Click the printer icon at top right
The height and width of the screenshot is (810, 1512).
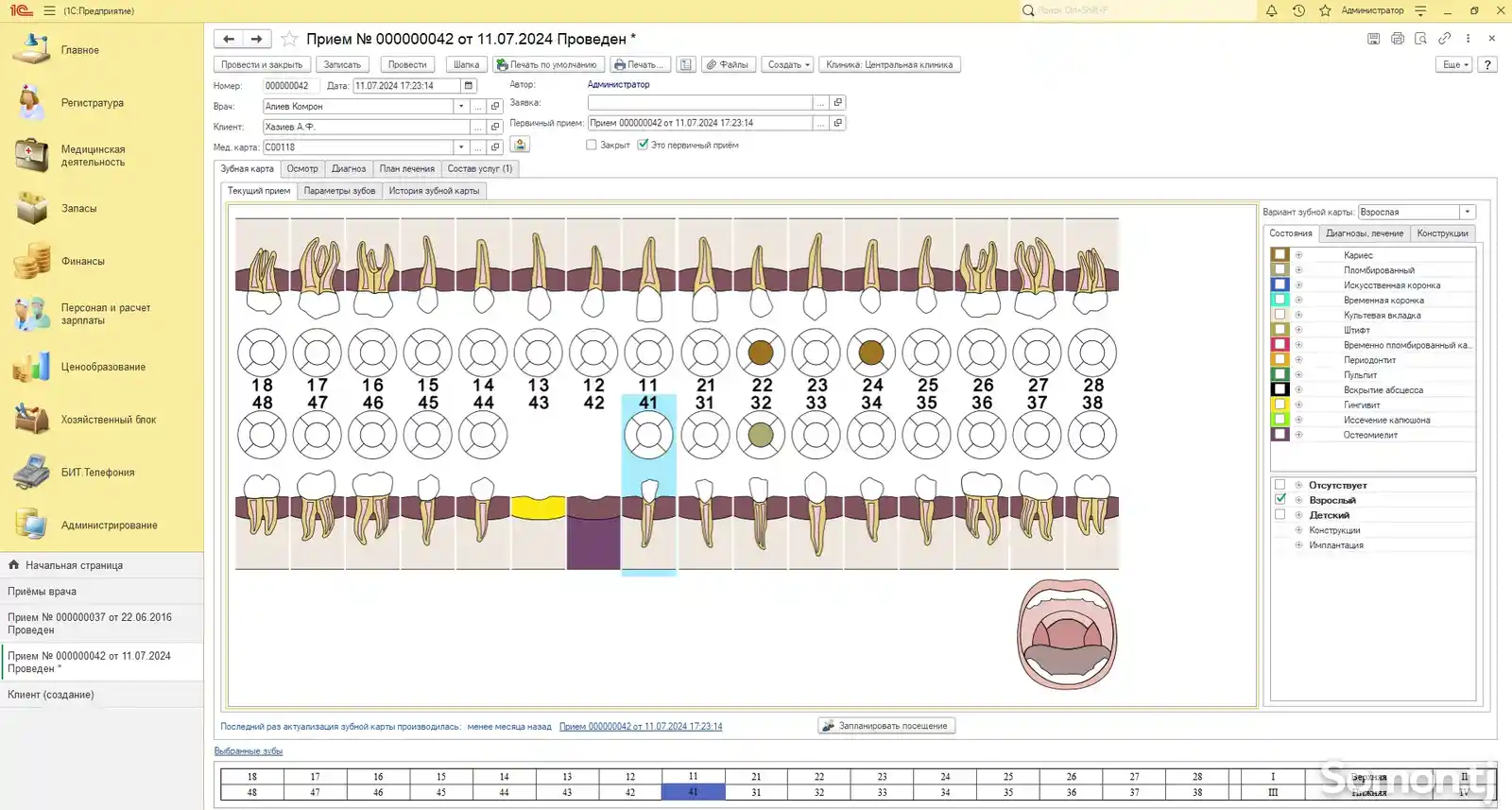point(1398,39)
